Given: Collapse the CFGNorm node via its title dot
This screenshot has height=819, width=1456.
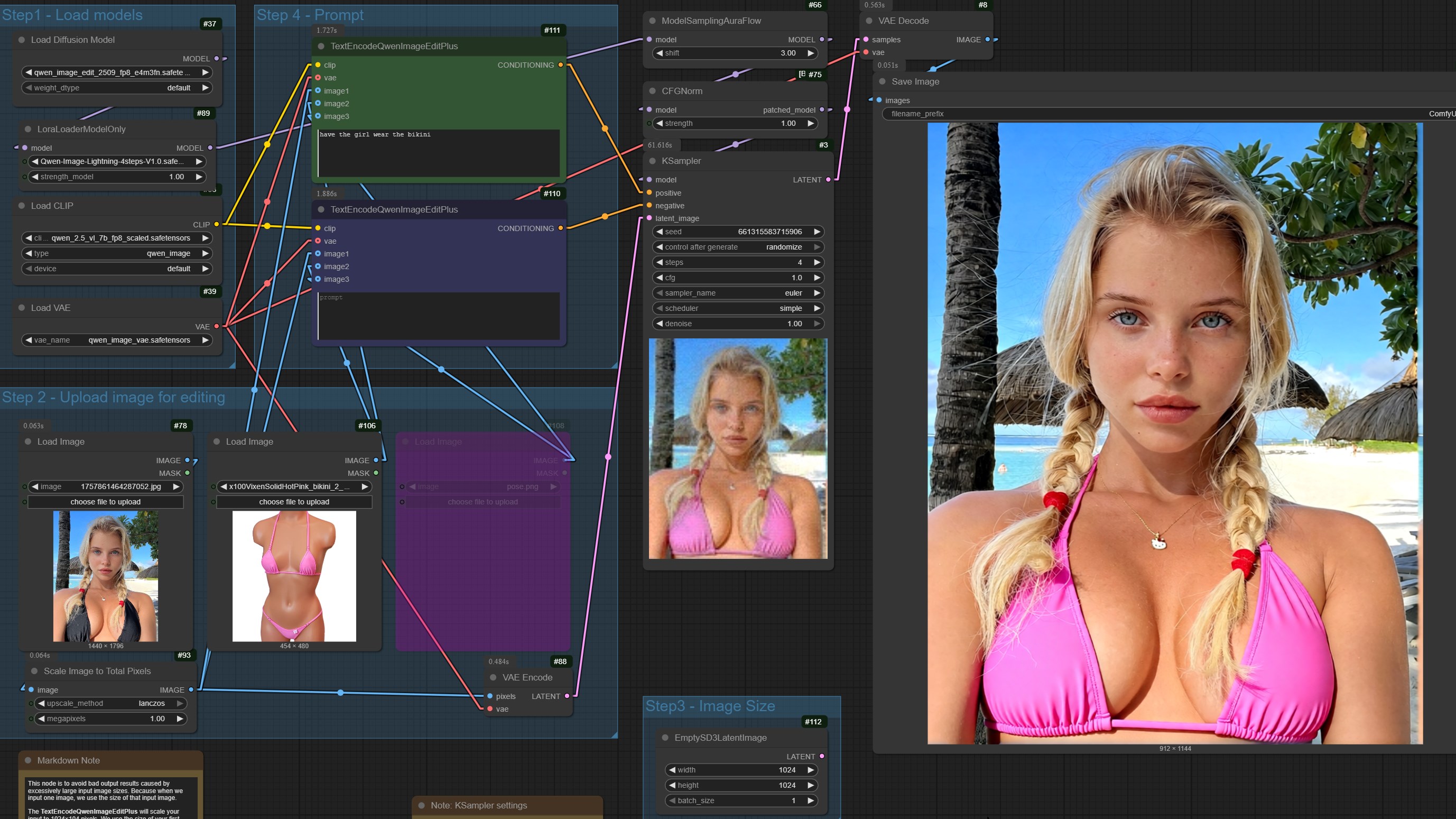Looking at the screenshot, I should [652, 91].
